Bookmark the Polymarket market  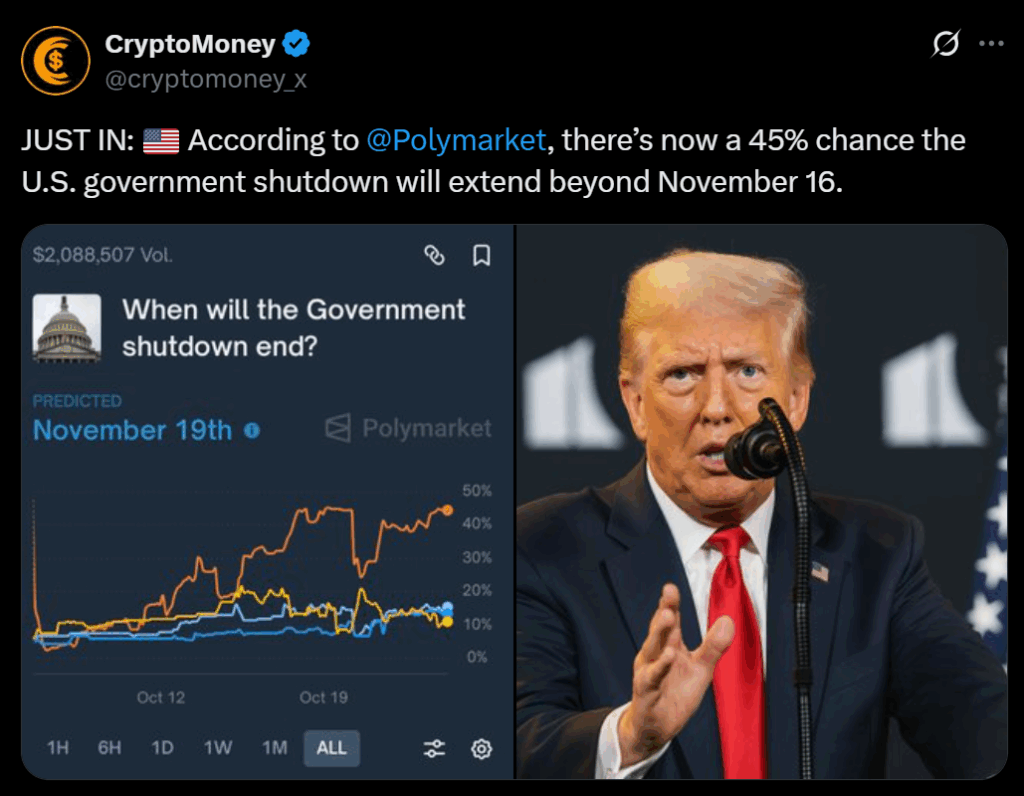pos(481,256)
